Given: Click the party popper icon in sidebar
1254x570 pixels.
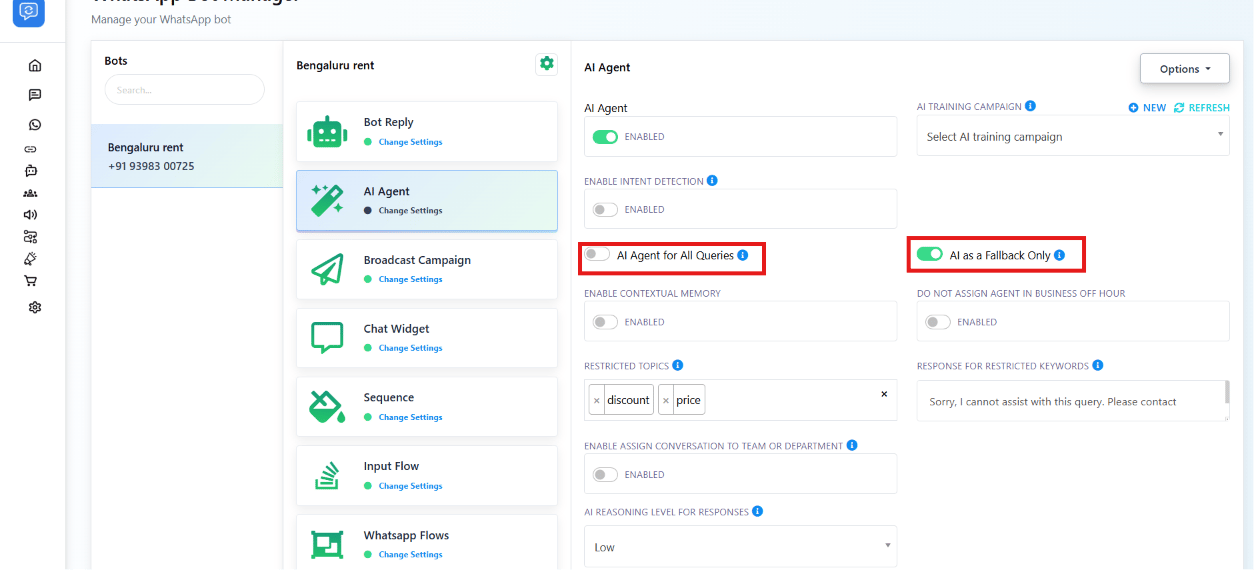Looking at the screenshot, I should coord(31,259).
